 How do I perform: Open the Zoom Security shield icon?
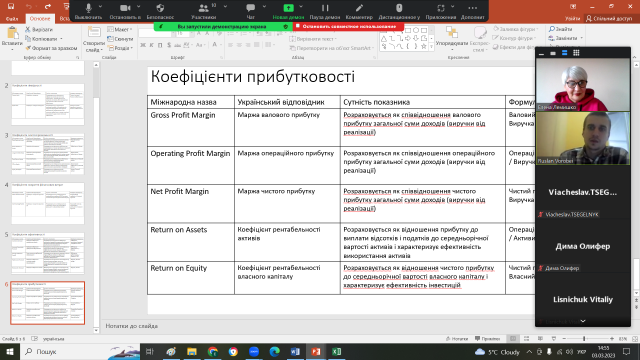(160, 11)
